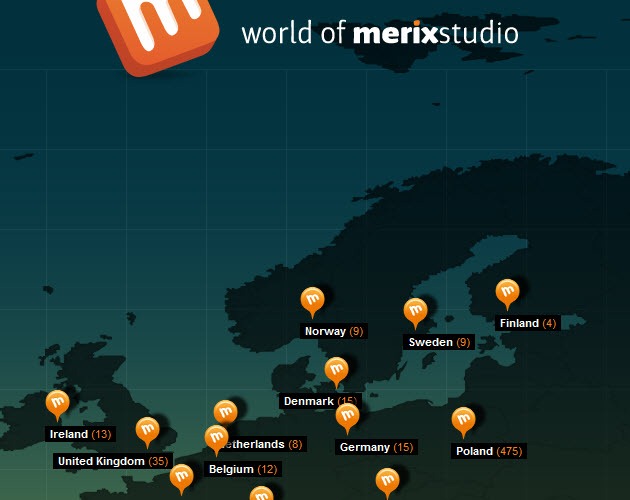Screen dimensions: 630x500
Task: Click the orange Merixstudio logo icon
Action: pos(158,34)
